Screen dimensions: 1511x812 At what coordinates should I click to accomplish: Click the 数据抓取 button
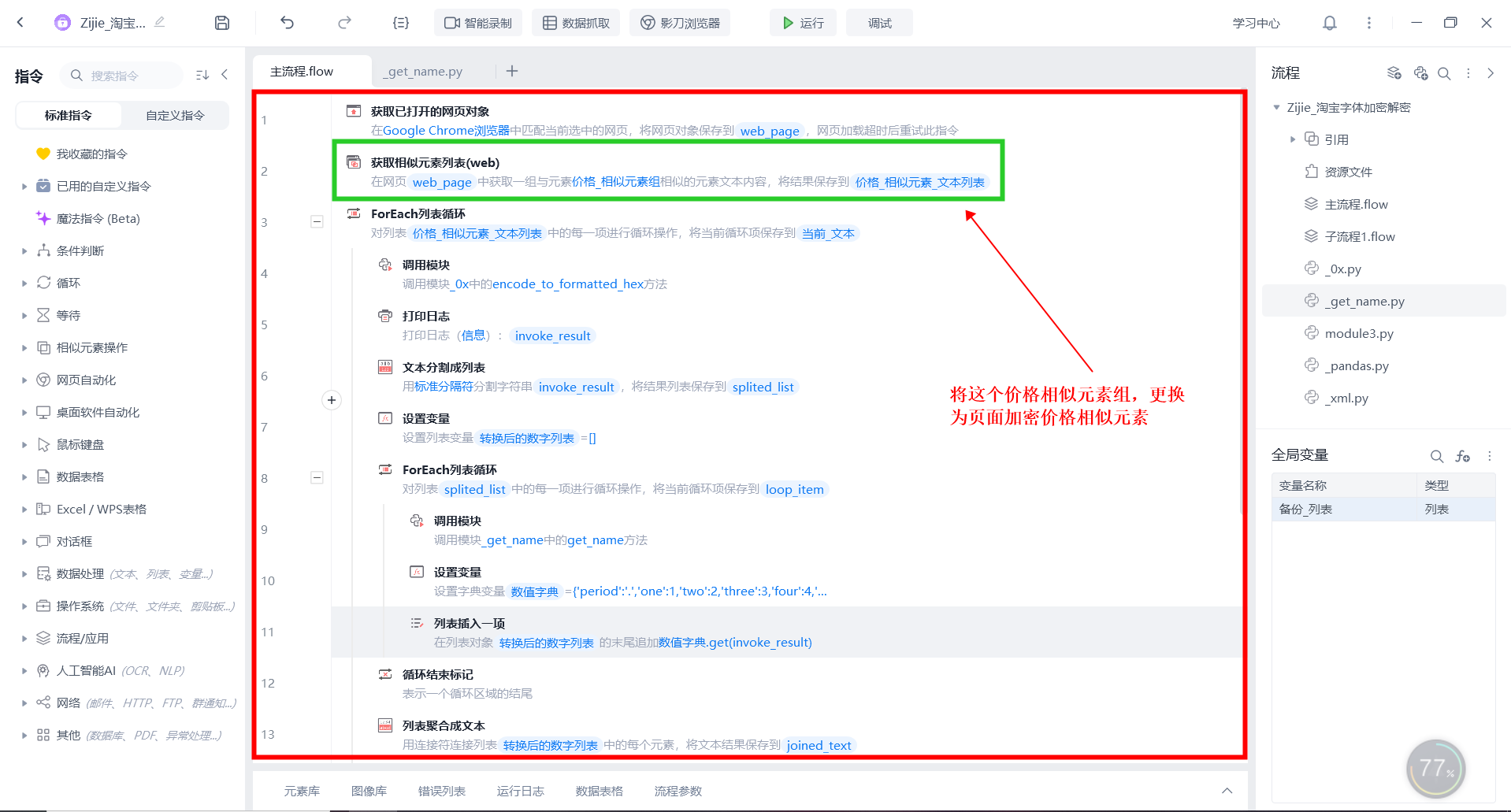pos(576,23)
